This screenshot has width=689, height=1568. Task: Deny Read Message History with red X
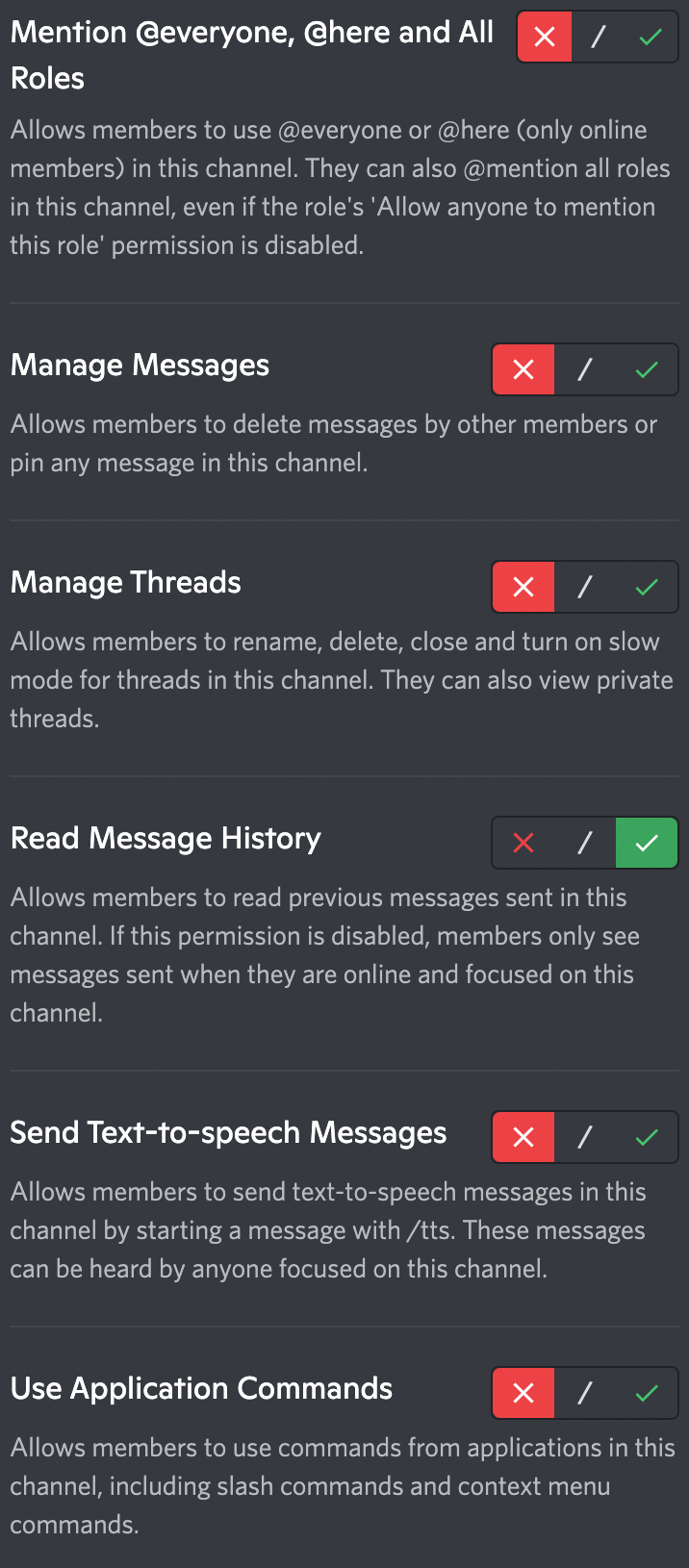pyautogui.click(x=523, y=843)
